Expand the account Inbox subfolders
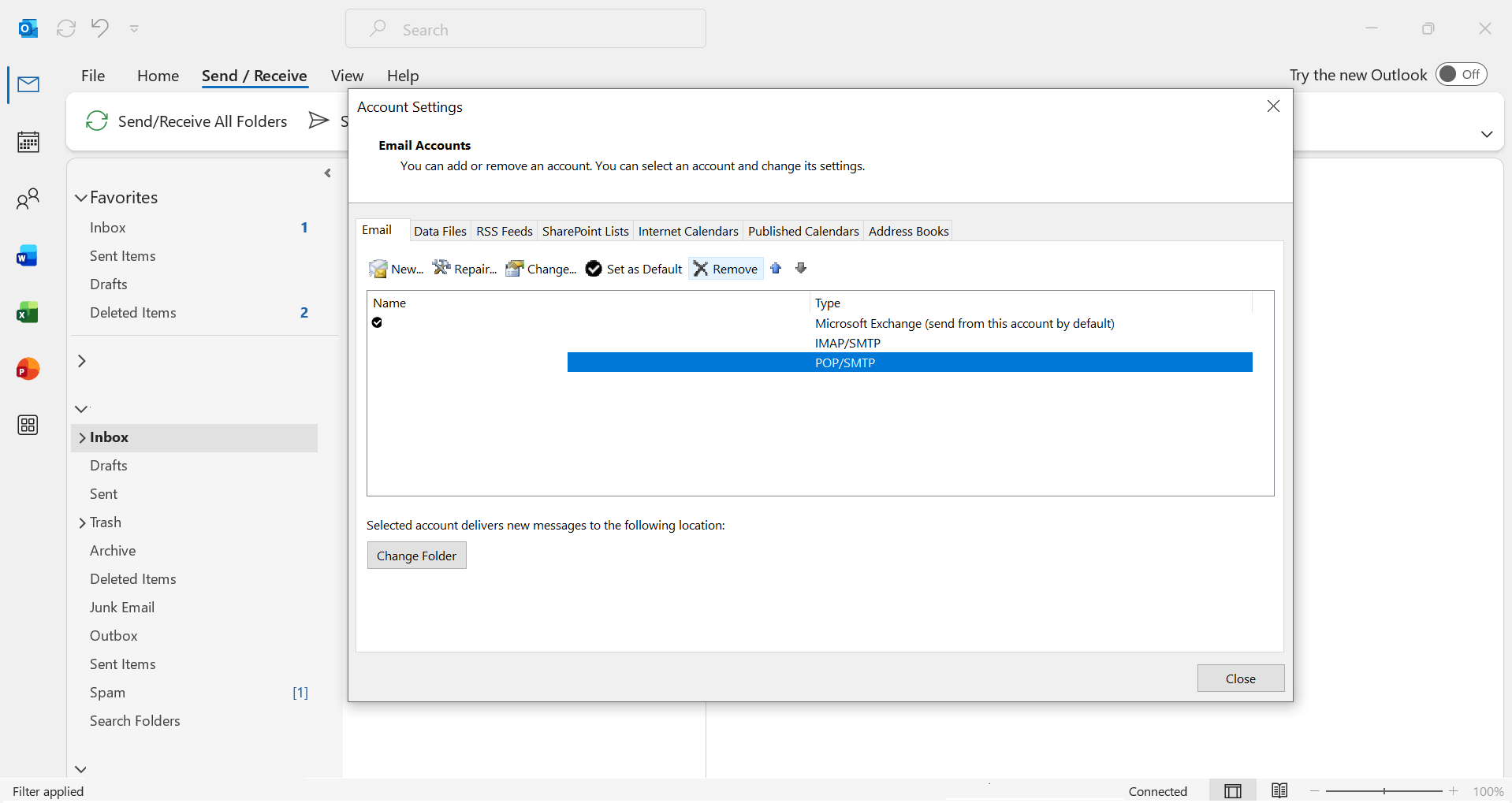Image resolution: width=1512 pixels, height=803 pixels. click(82, 438)
